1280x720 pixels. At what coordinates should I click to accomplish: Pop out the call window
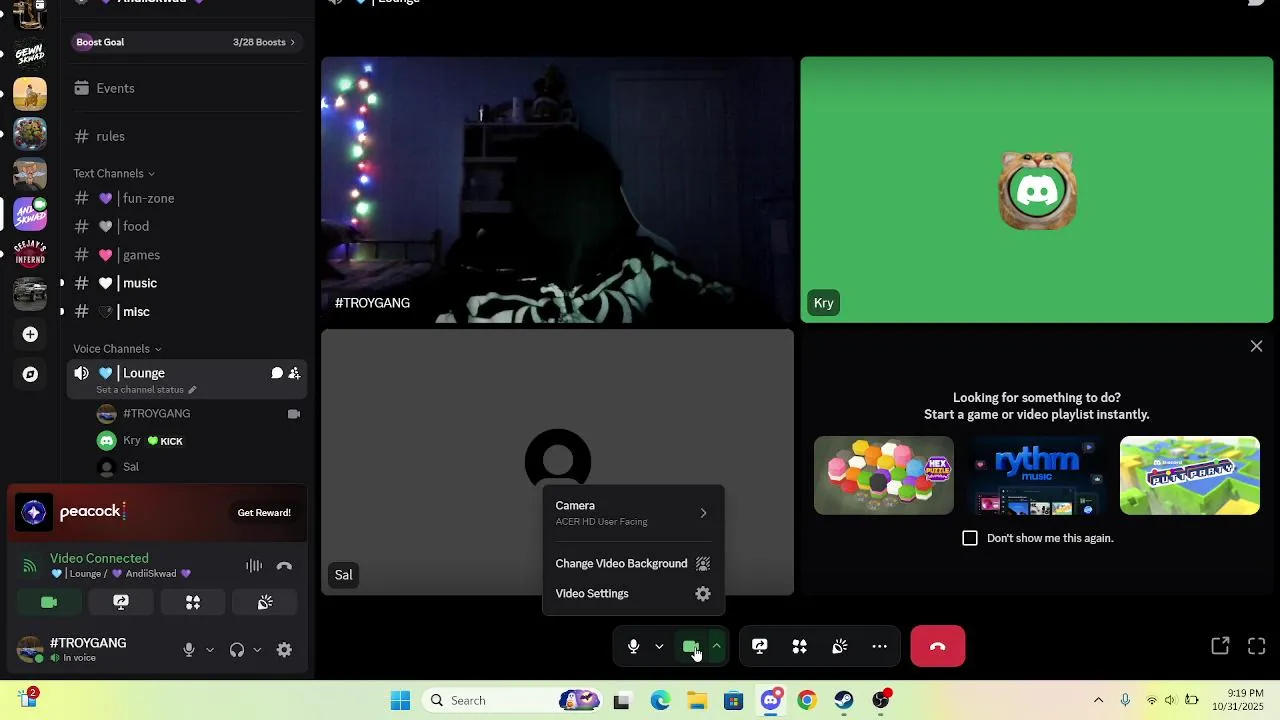[x=1220, y=646]
